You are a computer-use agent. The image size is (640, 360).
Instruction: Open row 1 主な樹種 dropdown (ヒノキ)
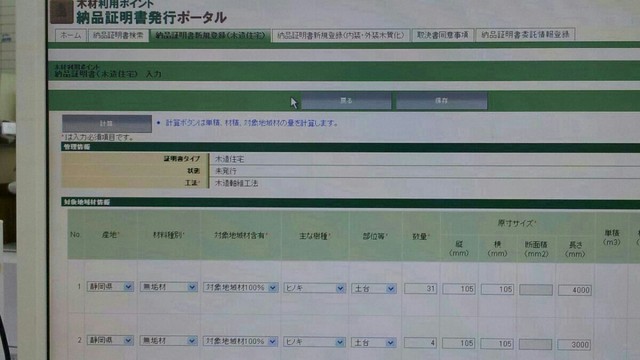coord(314,288)
